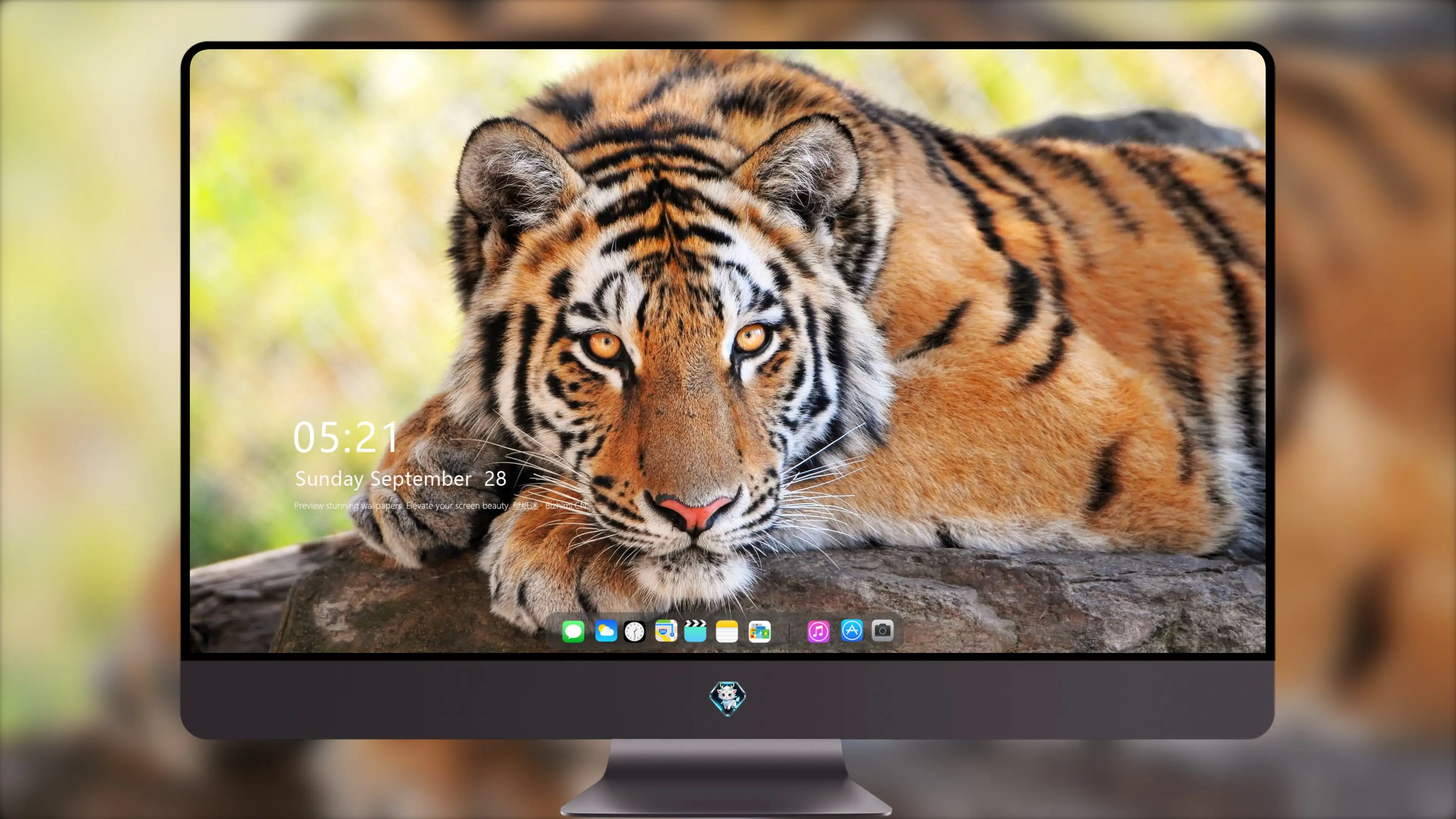Open the yellow Notes app
The width and height of the screenshot is (1456, 819).
click(x=727, y=631)
